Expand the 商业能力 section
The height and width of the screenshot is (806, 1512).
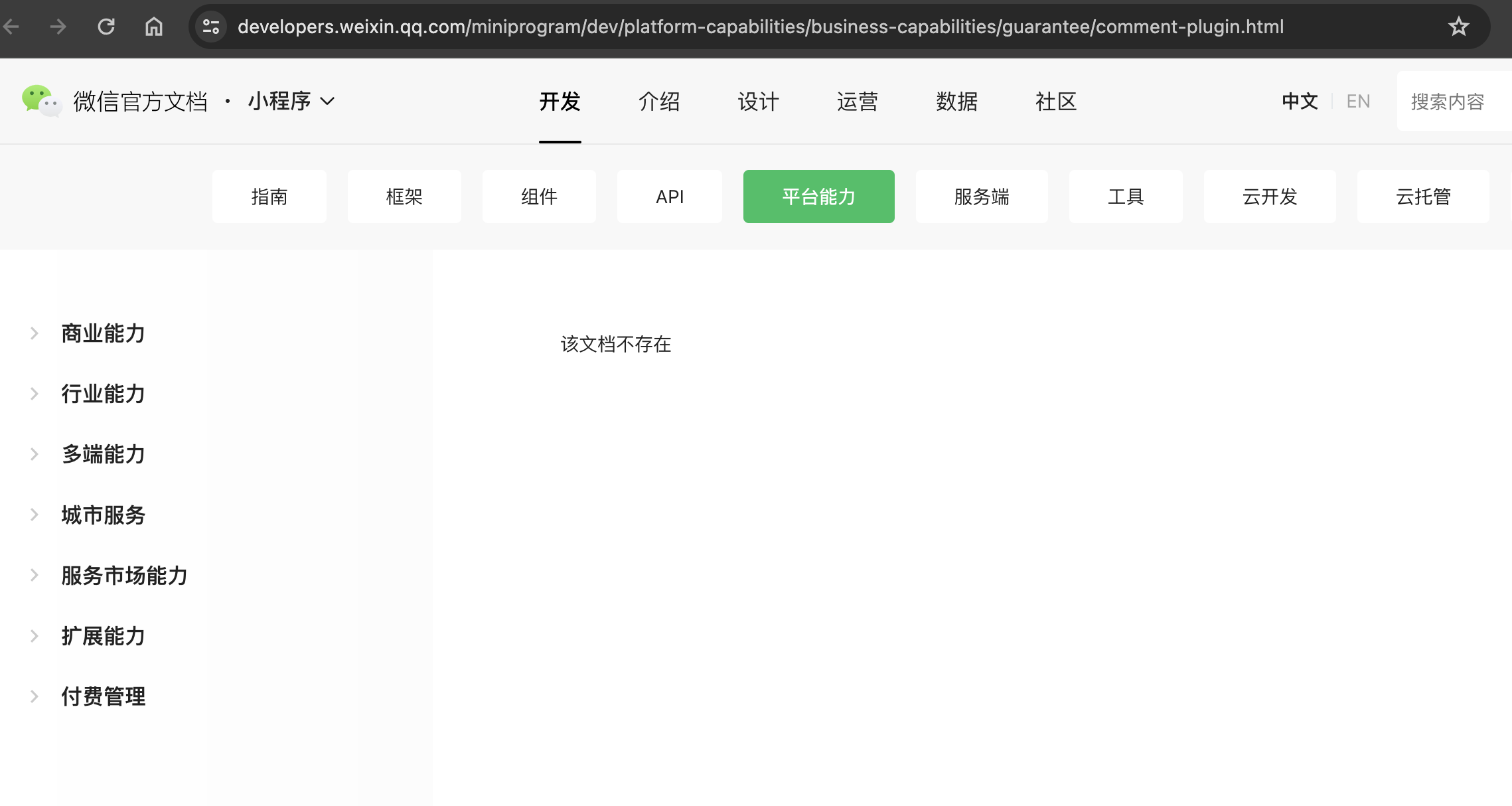click(103, 333)
